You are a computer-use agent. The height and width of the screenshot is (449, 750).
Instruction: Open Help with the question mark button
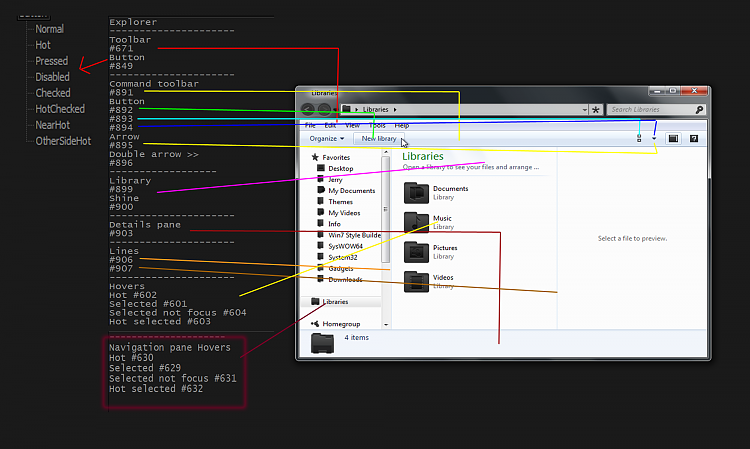pos(694,139)
